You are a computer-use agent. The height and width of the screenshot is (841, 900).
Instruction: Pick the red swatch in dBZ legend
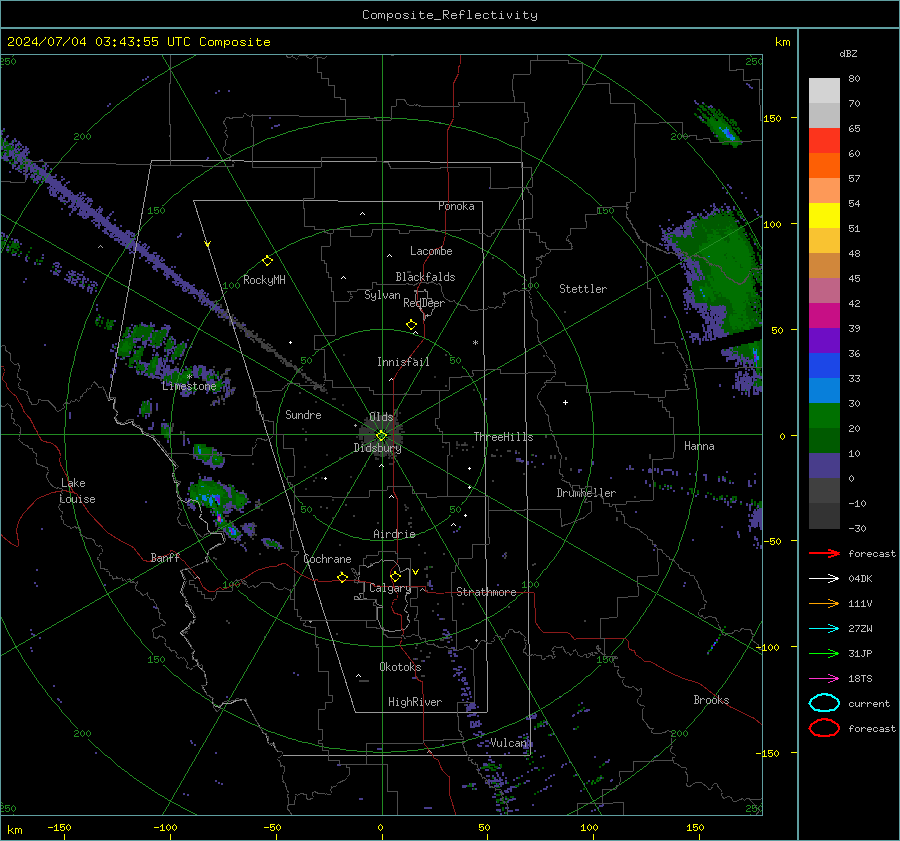824,141
